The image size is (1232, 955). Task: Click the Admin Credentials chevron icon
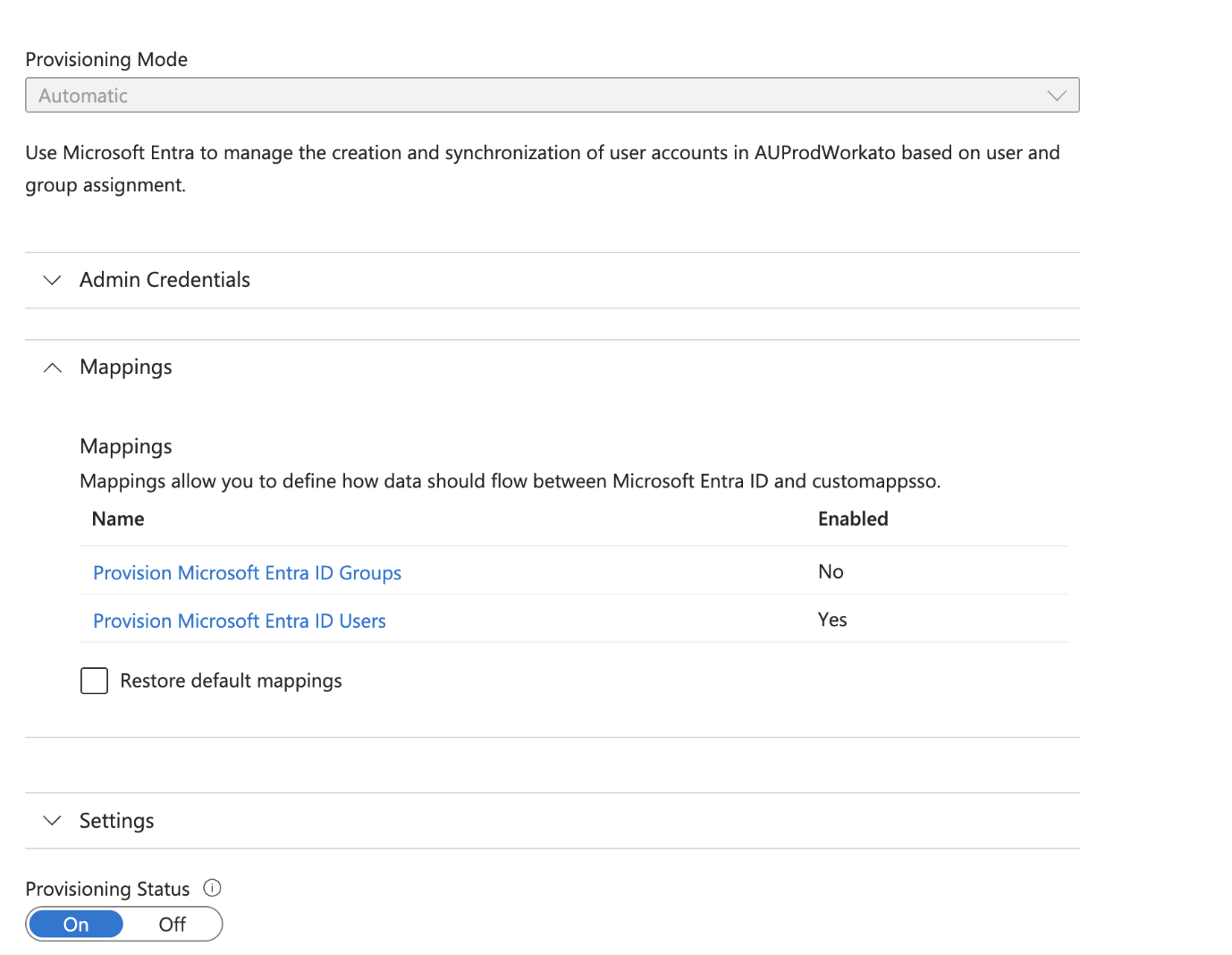(x=52, y=280)
